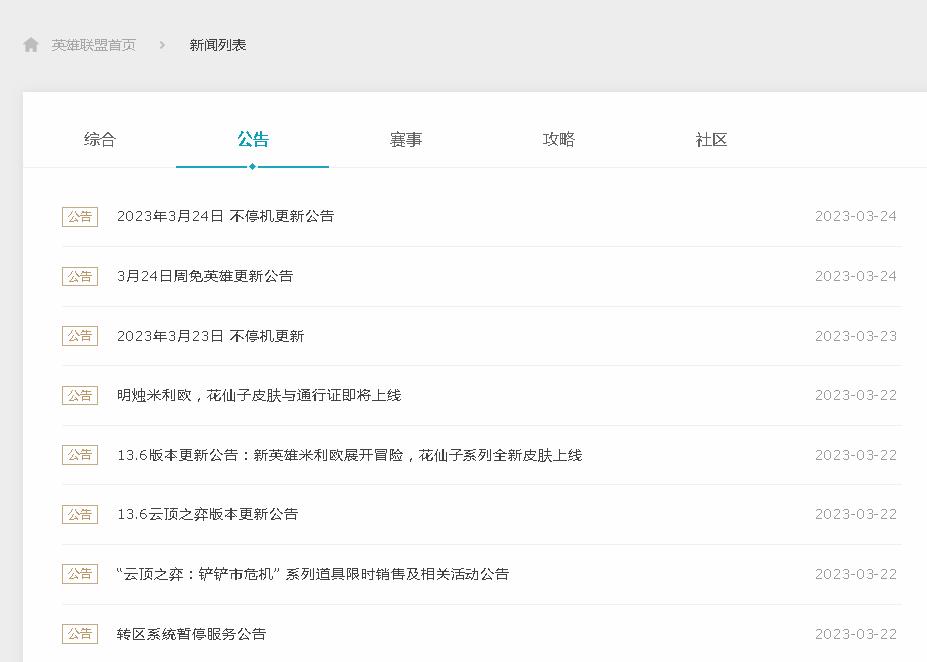This screenshot has width=927, height=662.
Task: Click date 2023-03-22 of 转区系统暂停服务 row
Action: pyautogui.click(x=855, y=634)
